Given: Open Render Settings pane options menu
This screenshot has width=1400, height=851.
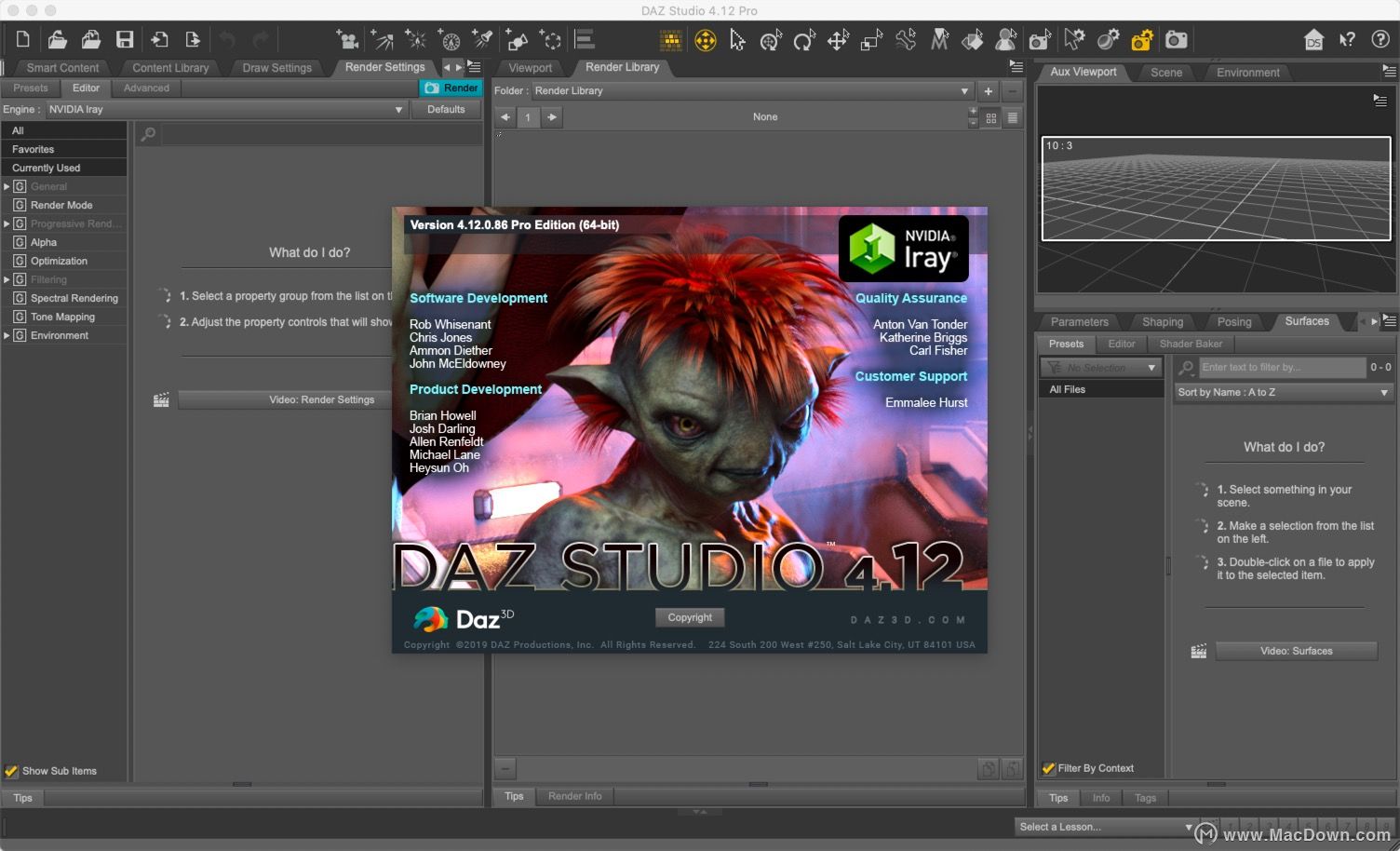Looking at the screenshot, I should [x=474, y=67].
